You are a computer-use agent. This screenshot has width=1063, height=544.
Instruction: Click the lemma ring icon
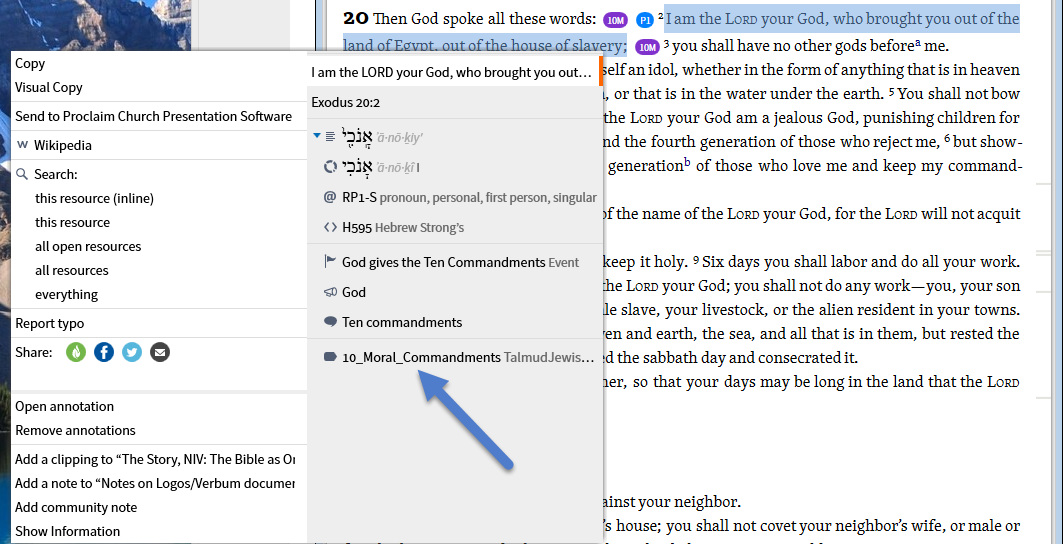click(330, 167)
